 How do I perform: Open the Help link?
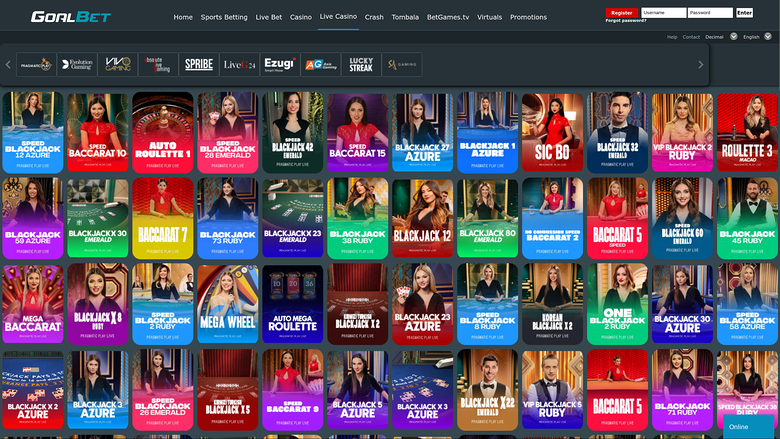[x=672, y=37]
